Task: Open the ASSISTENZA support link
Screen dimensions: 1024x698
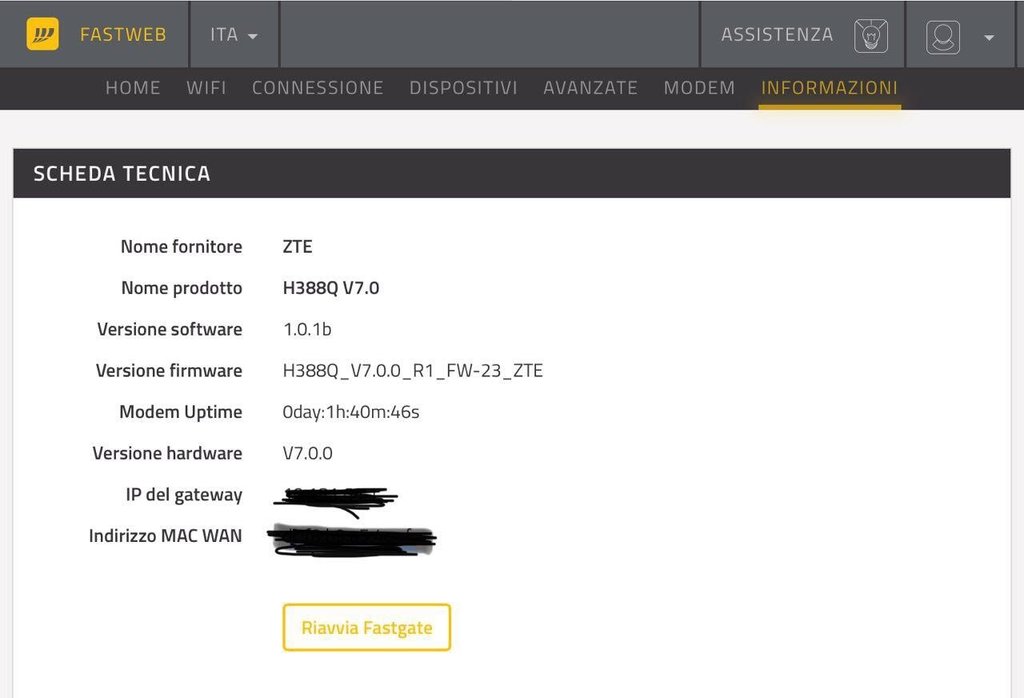Action: (777, 34)
